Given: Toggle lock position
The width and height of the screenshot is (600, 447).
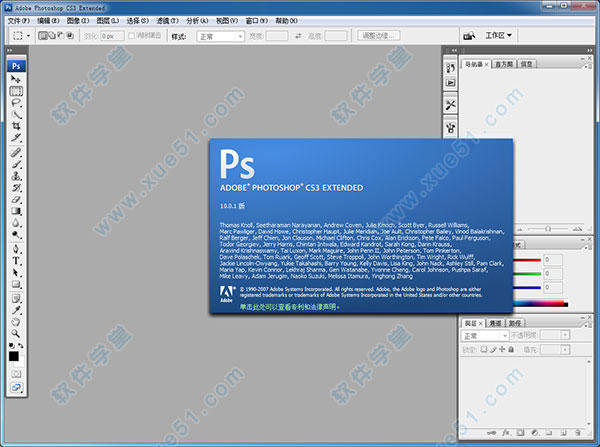Looking at the screenshot, I should tap(502, 349).
